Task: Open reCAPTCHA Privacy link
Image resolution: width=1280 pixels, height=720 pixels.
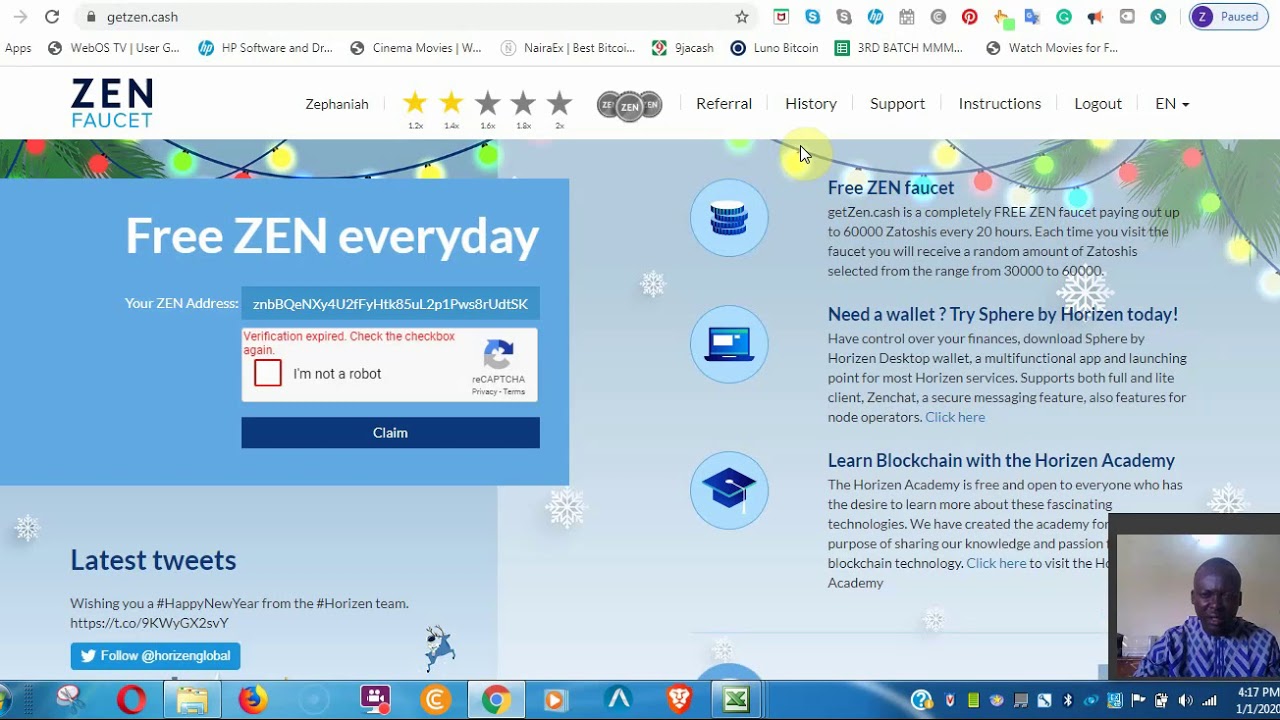Action: (x=485, y=392)
